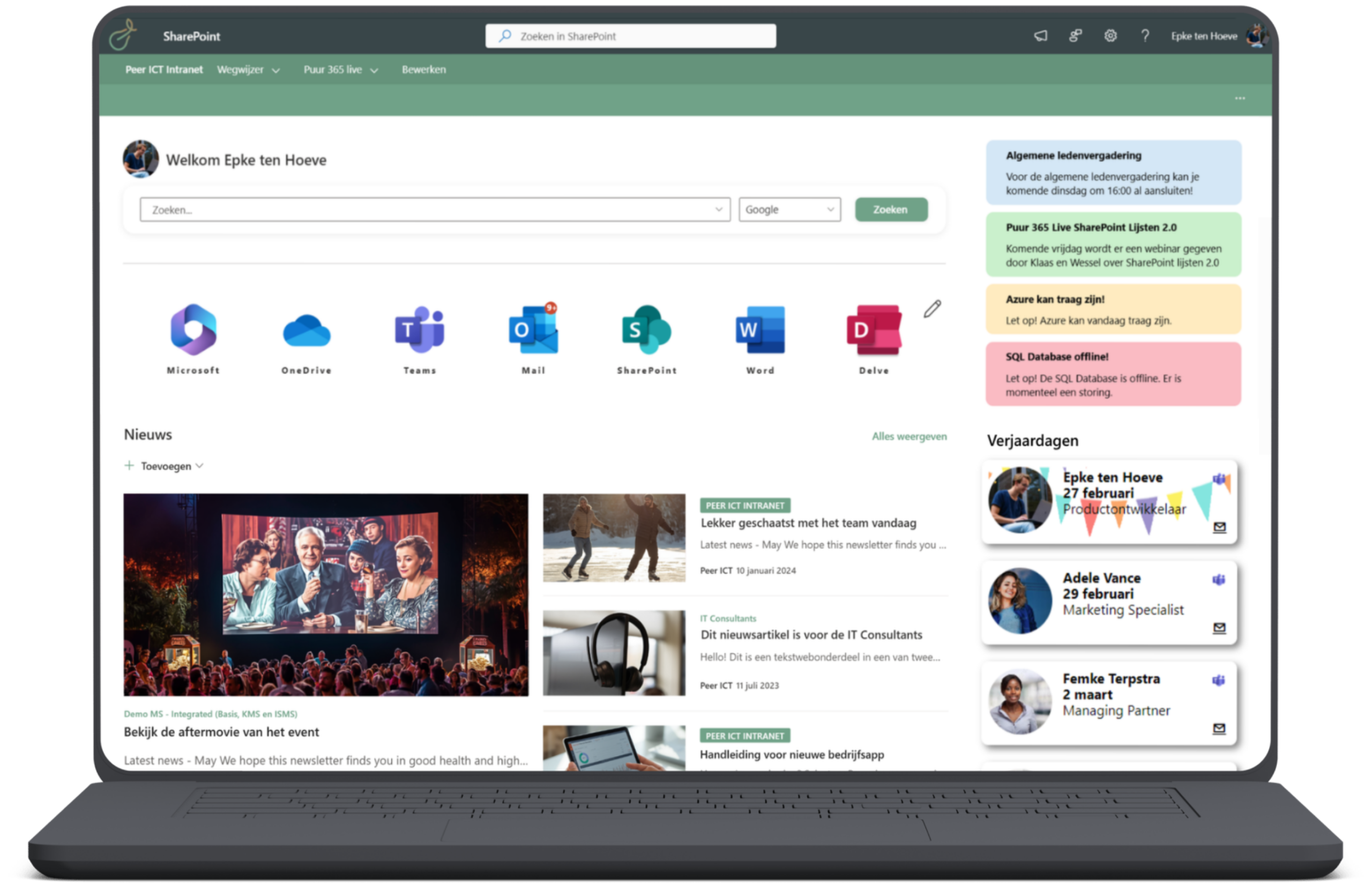Open the Mail (Outlook) app tile
The height and width of the screenshot is (884, 1372).
pos(534,339)
